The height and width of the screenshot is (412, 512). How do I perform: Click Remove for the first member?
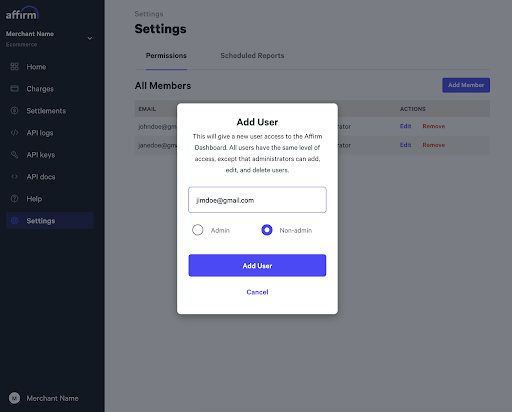point(434,126)
